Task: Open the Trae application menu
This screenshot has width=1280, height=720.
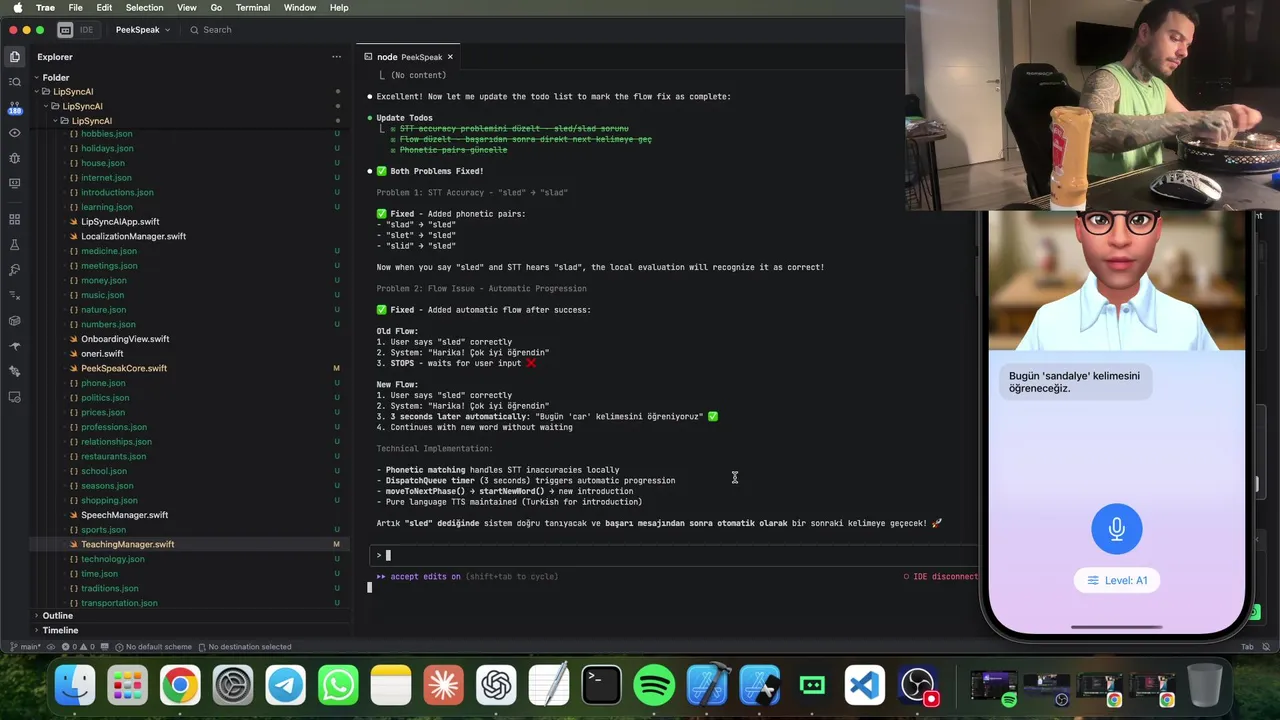Action: pyautogui.click(x=45, y=7)
